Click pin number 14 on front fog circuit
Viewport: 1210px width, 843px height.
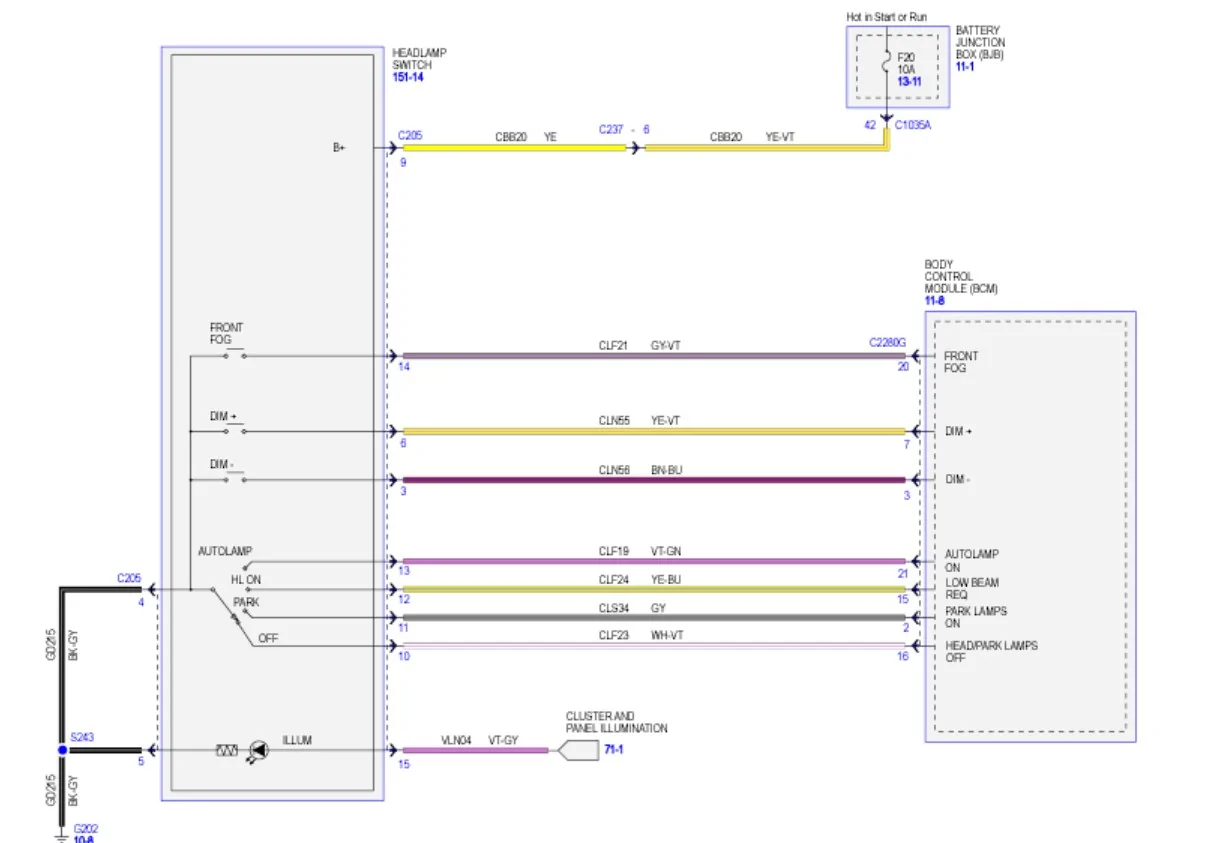tap(404, 367)
